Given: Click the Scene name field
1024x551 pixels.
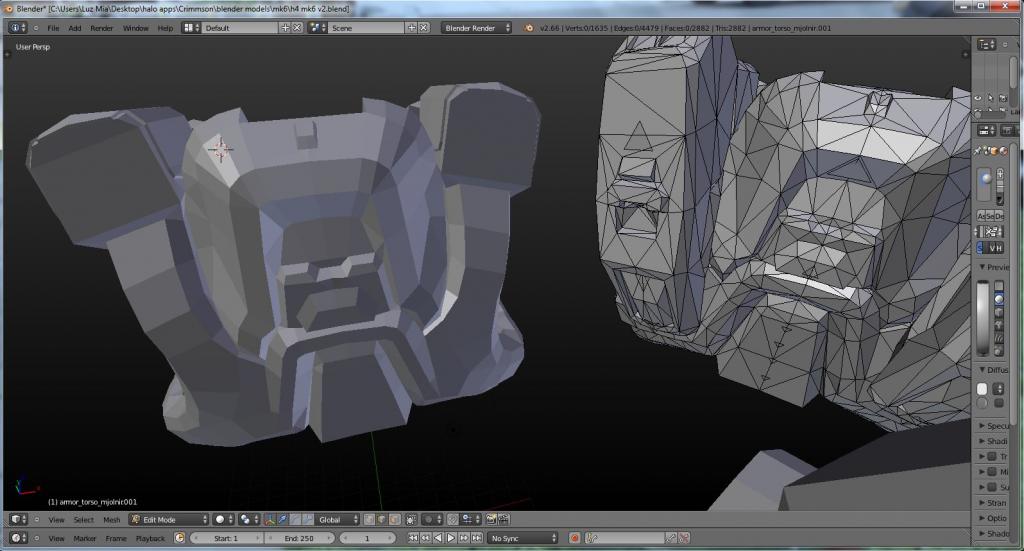Looking at the screenshot, I should click(x=366, y=28).
